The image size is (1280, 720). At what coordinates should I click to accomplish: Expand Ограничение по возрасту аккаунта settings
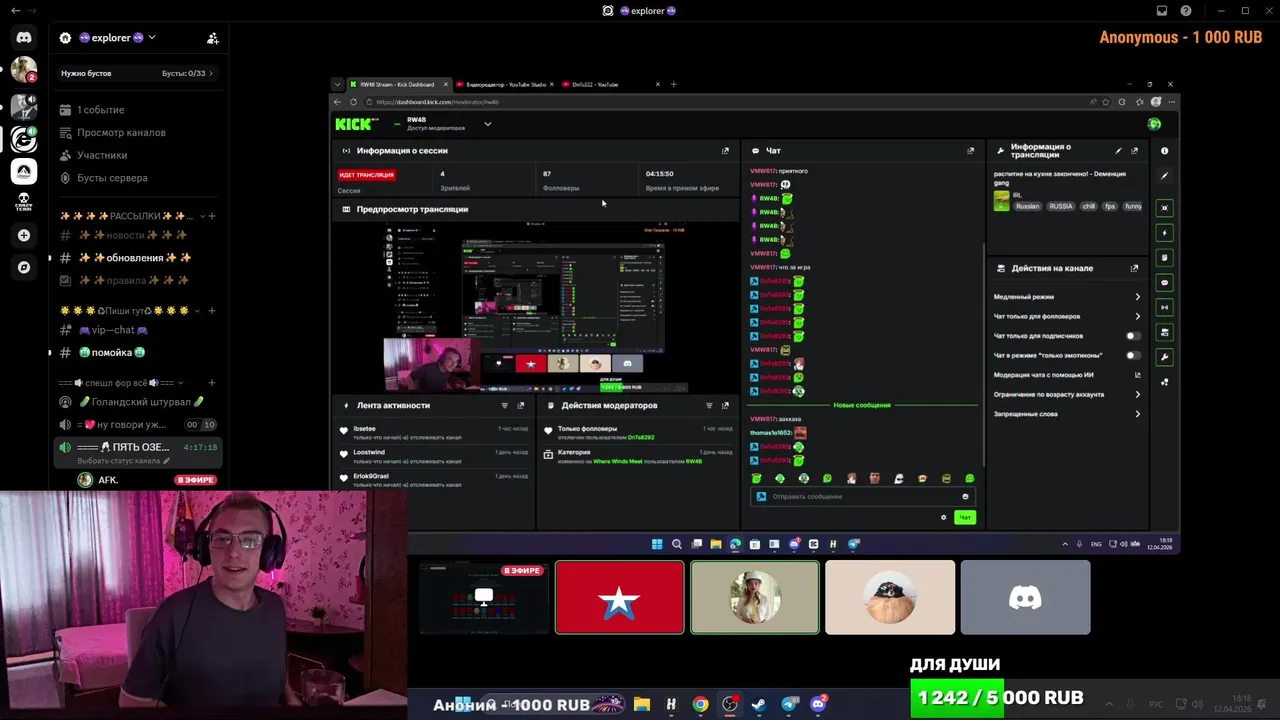point(1137,394)
